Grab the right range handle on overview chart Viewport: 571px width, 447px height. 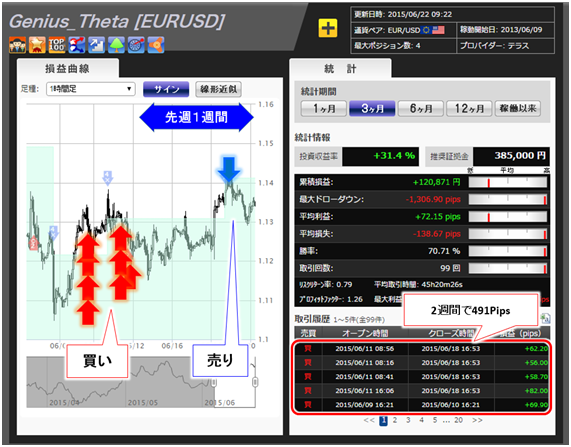tap(255, 382)
